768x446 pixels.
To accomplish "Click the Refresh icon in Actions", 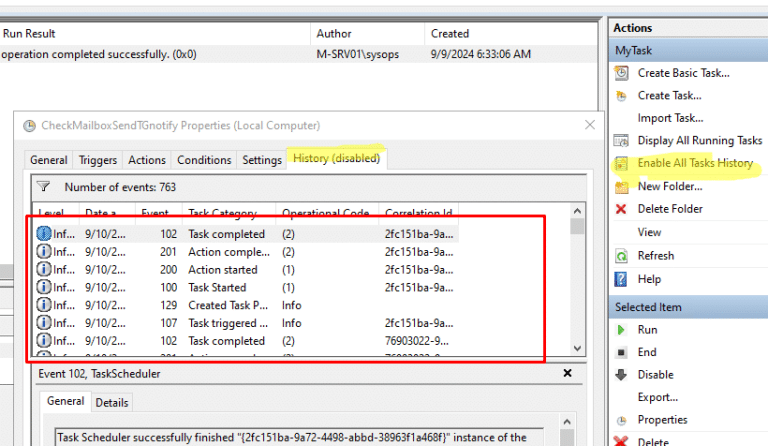I will click(621, 256).
